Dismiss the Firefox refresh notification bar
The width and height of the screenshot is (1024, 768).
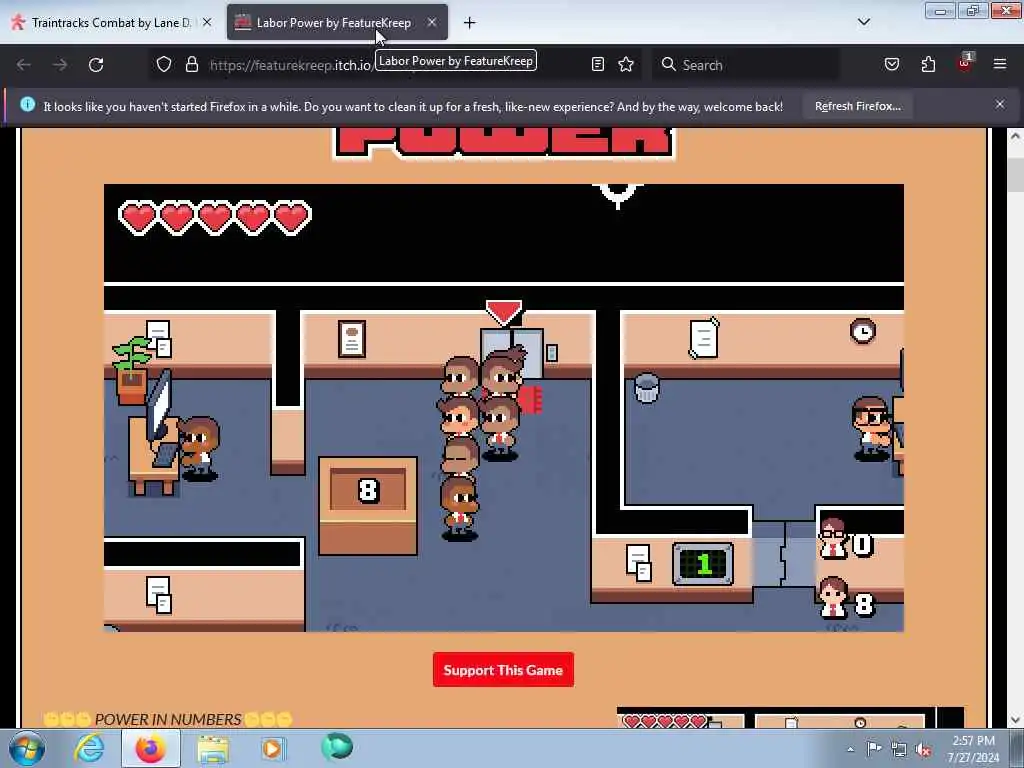point(999,104)
